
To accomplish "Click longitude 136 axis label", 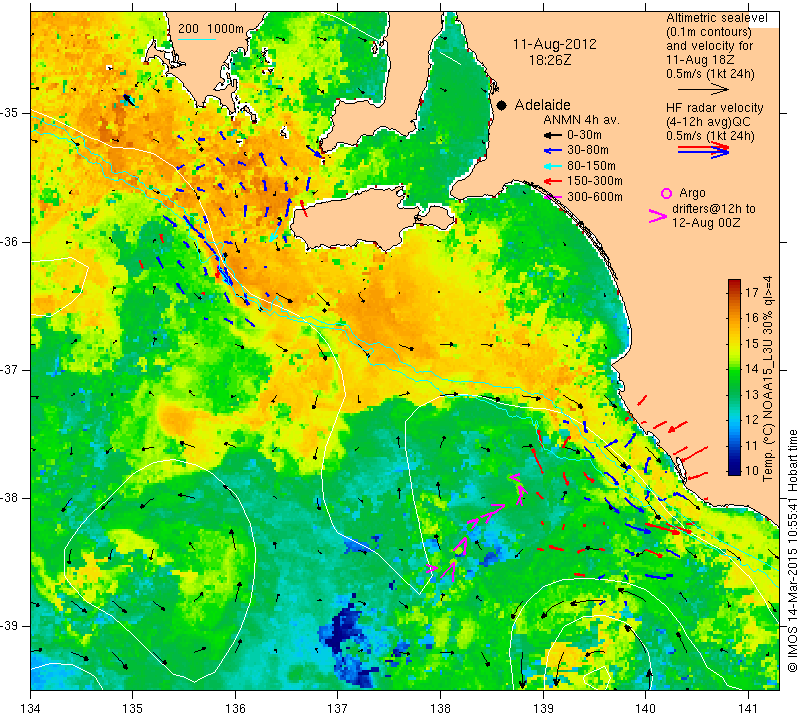I will pyautogui.click(x=235, y=709).
